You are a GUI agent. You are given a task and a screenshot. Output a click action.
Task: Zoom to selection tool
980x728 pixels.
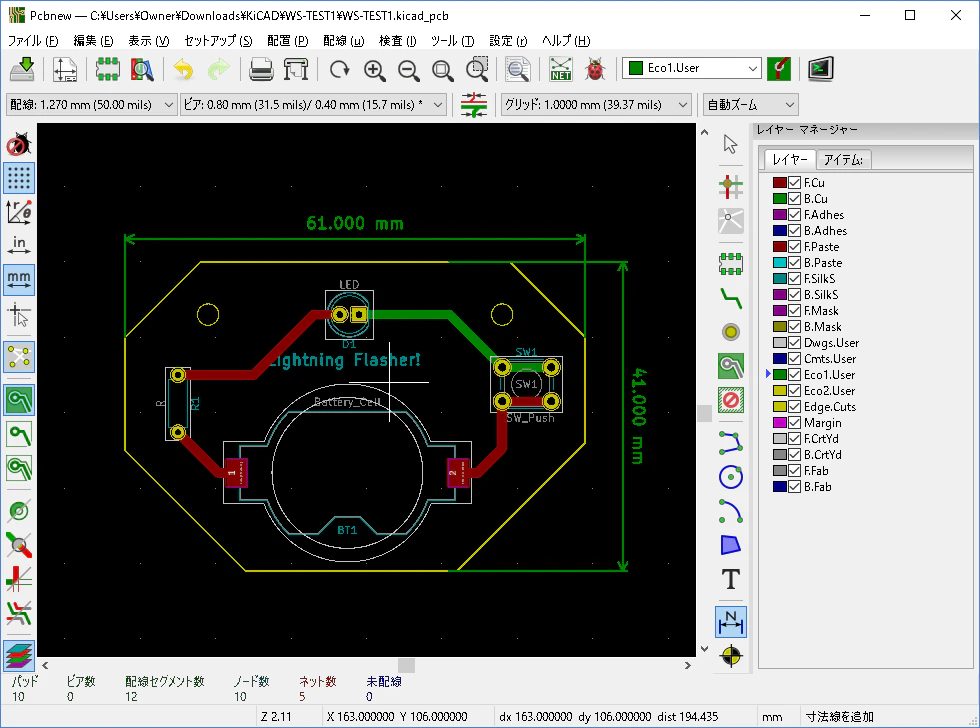pyautogui.click(x=478, y=69)
